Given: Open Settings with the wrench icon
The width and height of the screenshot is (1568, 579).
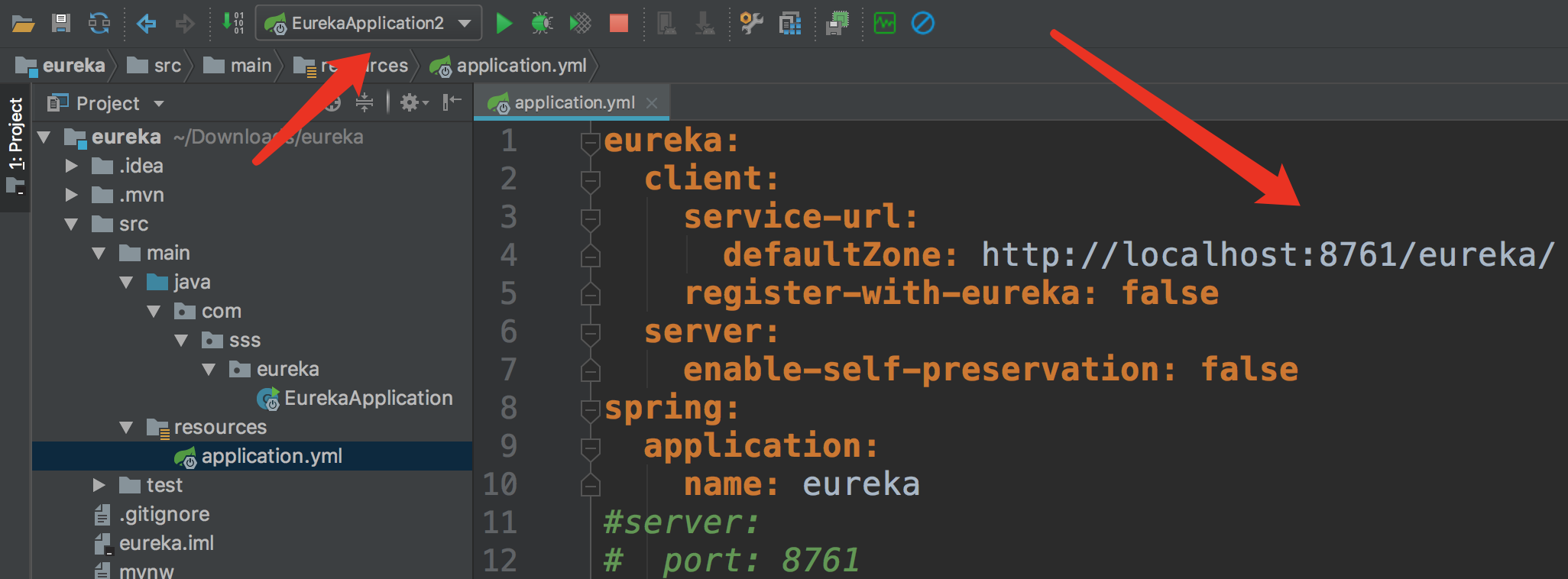Looking at the screenshot, I should 752,24.
